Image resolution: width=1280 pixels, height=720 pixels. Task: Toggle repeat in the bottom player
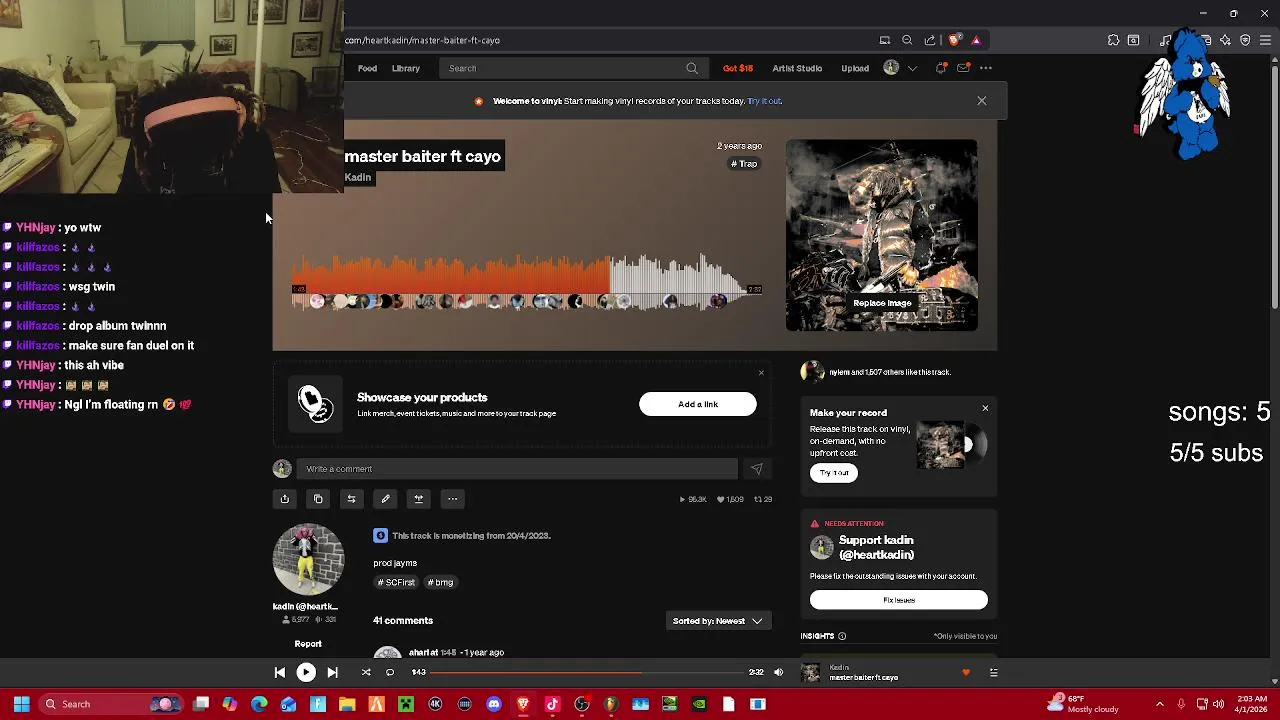click(x=390, y=673)
